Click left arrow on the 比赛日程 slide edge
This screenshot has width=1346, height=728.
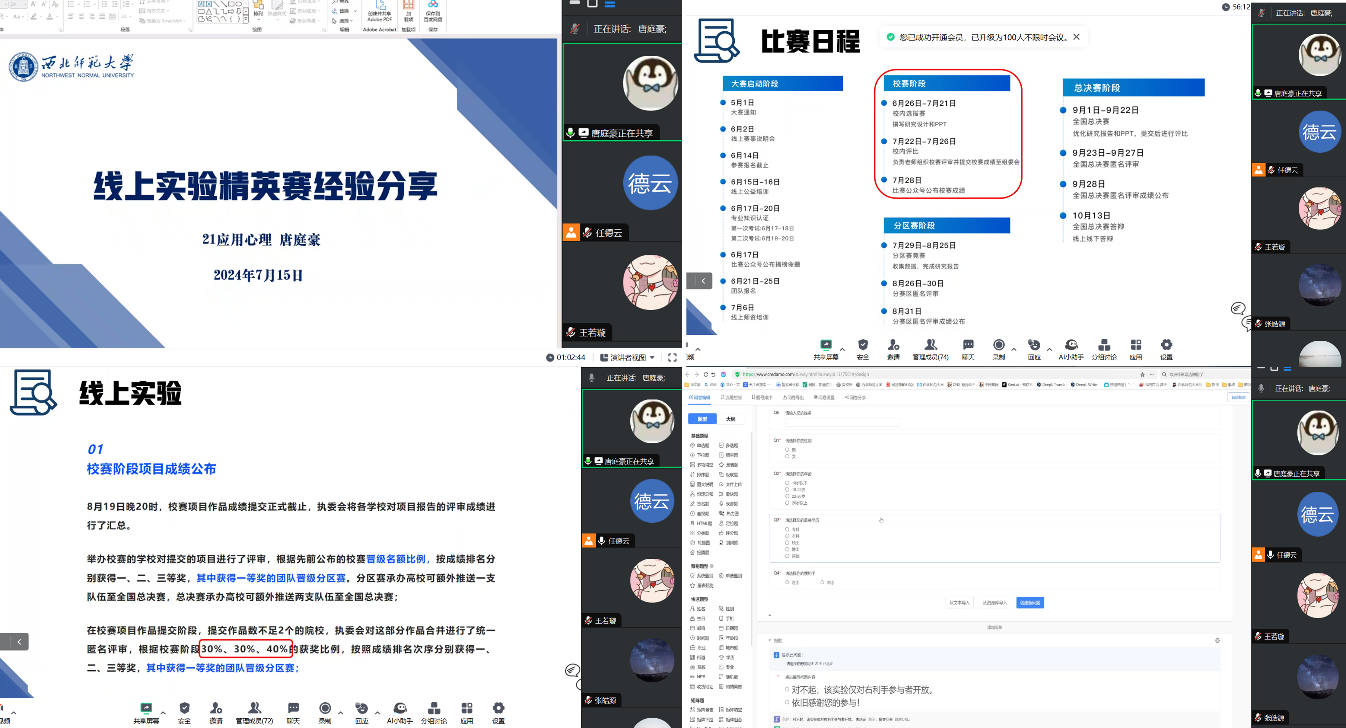click(x=703, y=282)
